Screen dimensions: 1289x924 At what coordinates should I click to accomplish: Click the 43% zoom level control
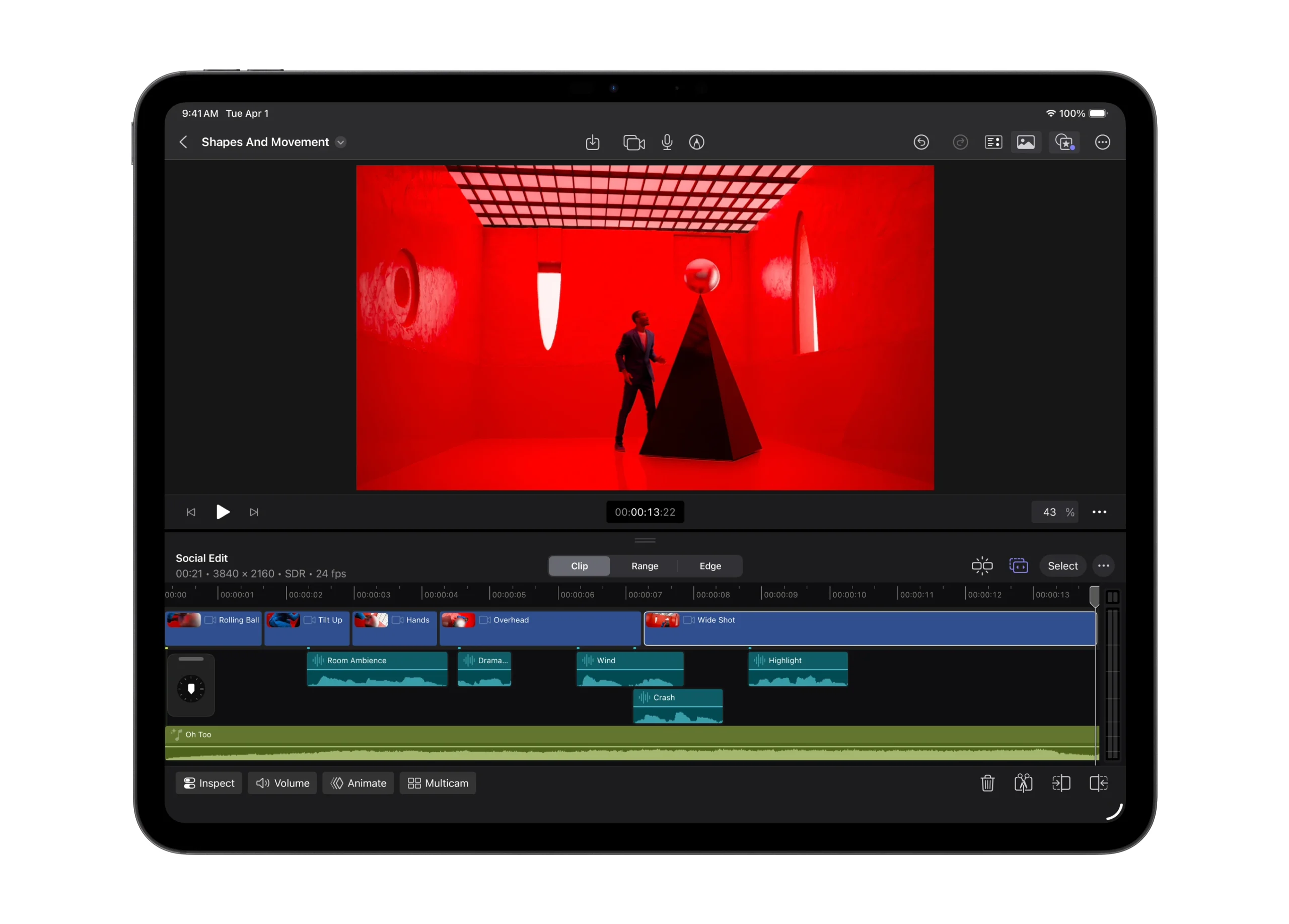tap(1055, 512)
